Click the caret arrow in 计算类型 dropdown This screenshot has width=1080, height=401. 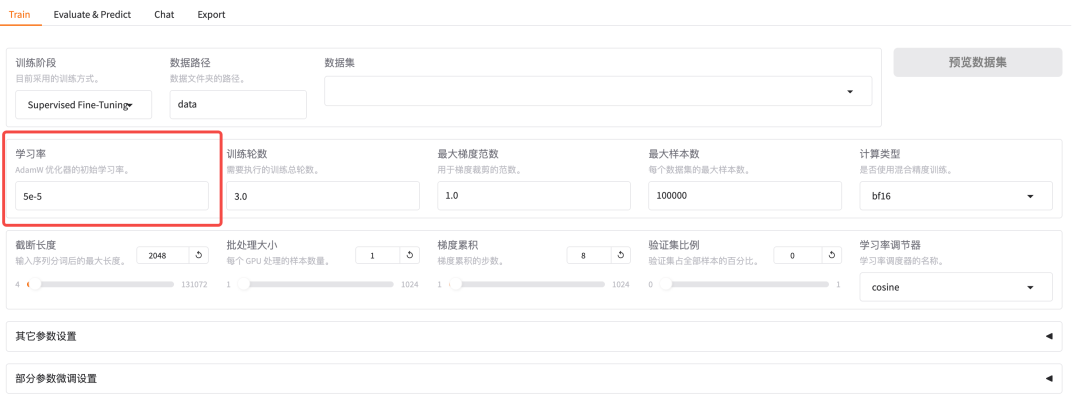pyautogui.click(x=1030, y=196)
